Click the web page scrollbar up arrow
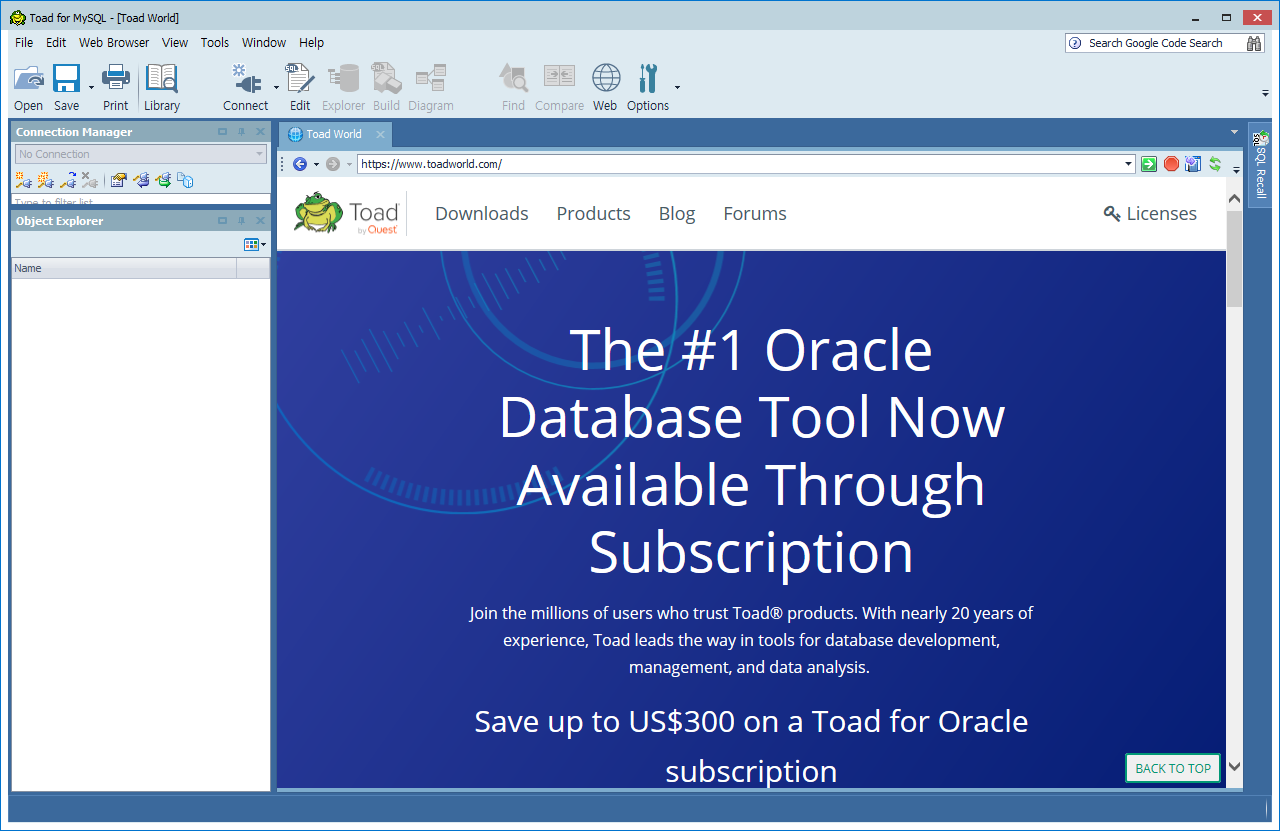Screen dimensions: 1280x831 click(x=1234, y=200)
